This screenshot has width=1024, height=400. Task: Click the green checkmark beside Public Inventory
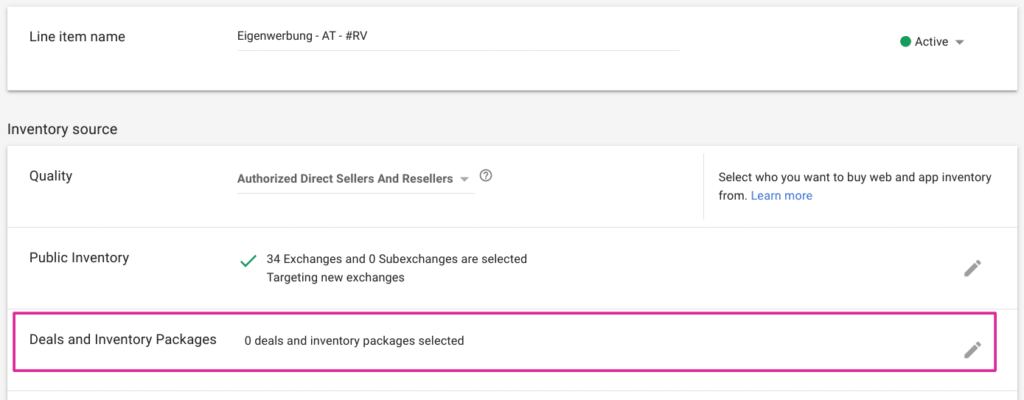249,262
